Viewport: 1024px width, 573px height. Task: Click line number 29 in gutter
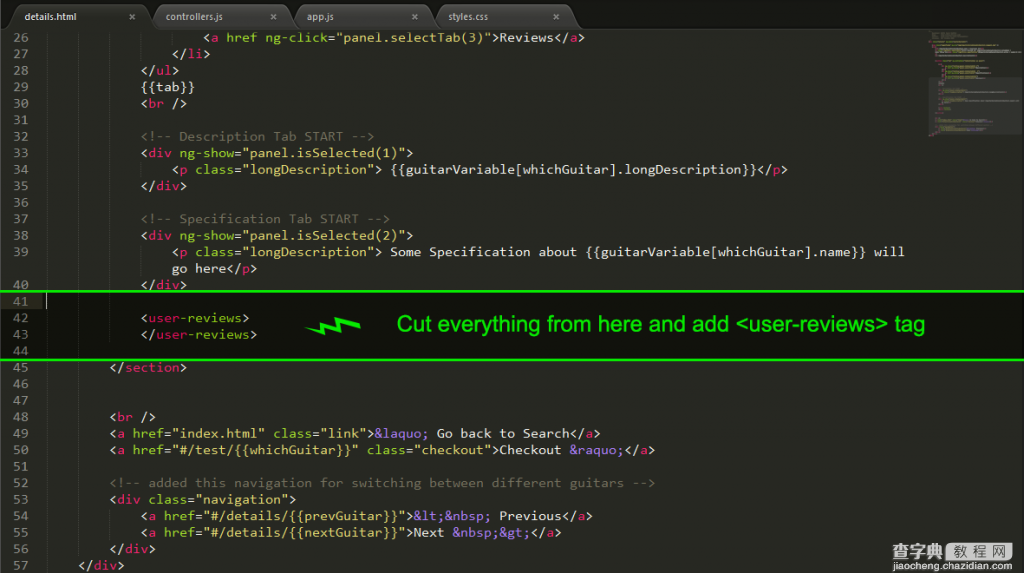coord(21,87)
